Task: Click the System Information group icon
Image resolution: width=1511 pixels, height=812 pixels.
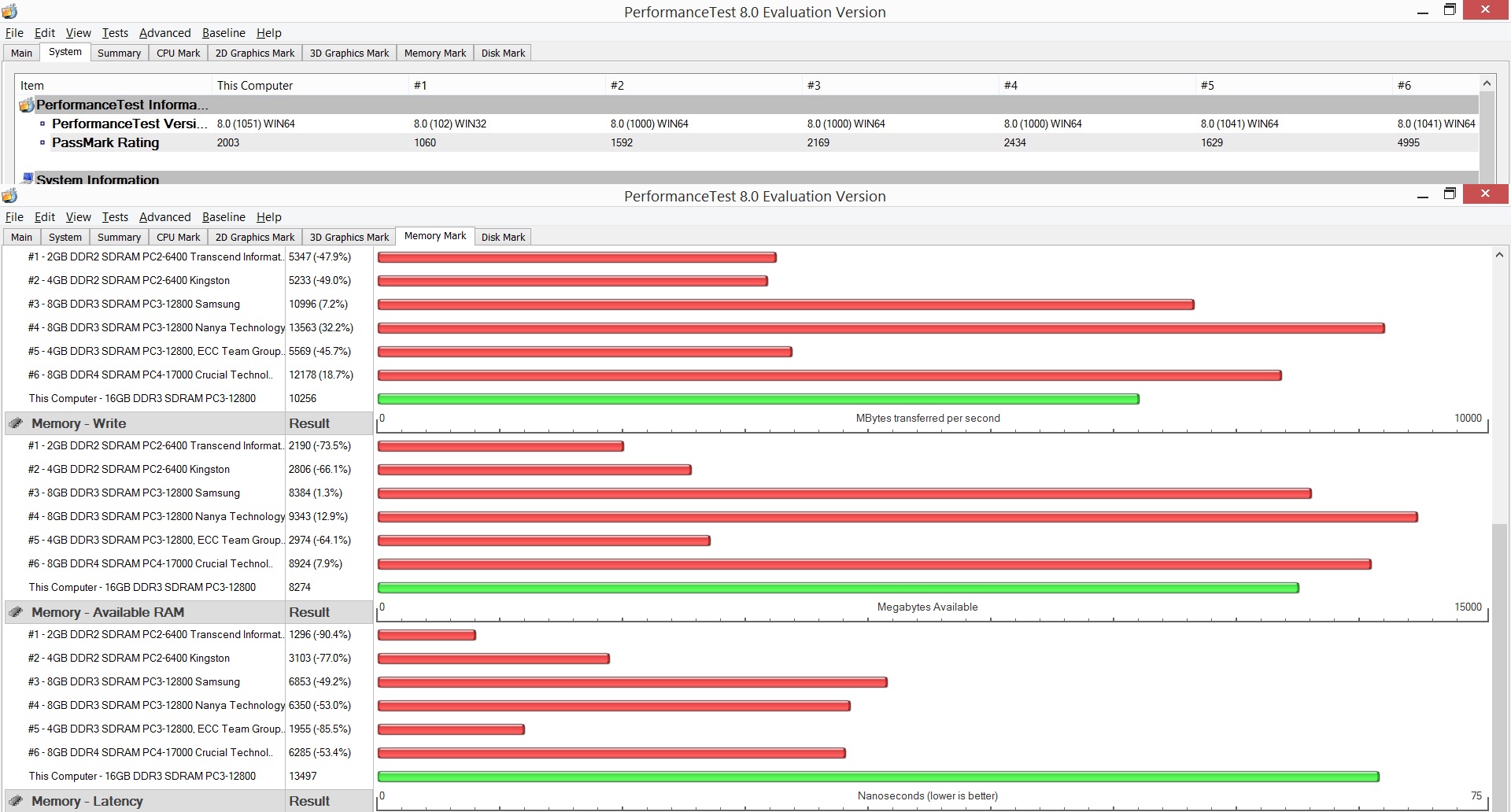Action: pyautogui.click(x=28, y=179)
